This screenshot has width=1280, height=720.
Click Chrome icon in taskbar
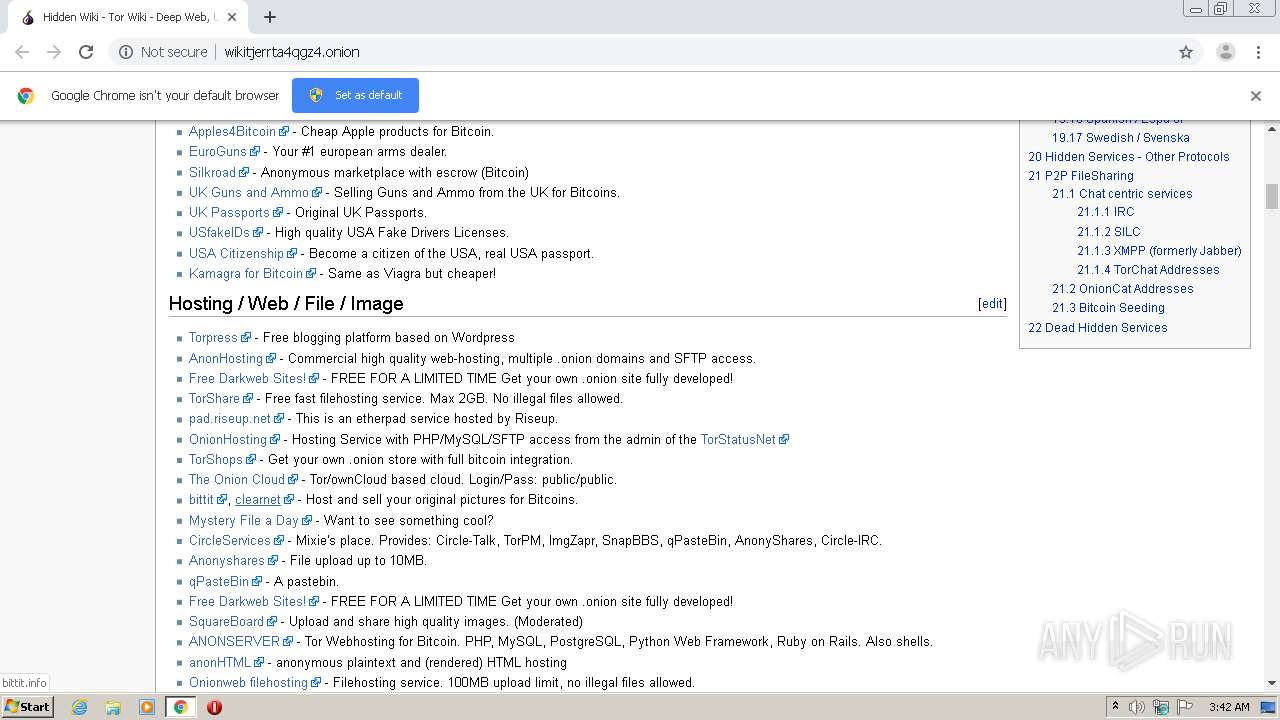(x=180, y=707)
